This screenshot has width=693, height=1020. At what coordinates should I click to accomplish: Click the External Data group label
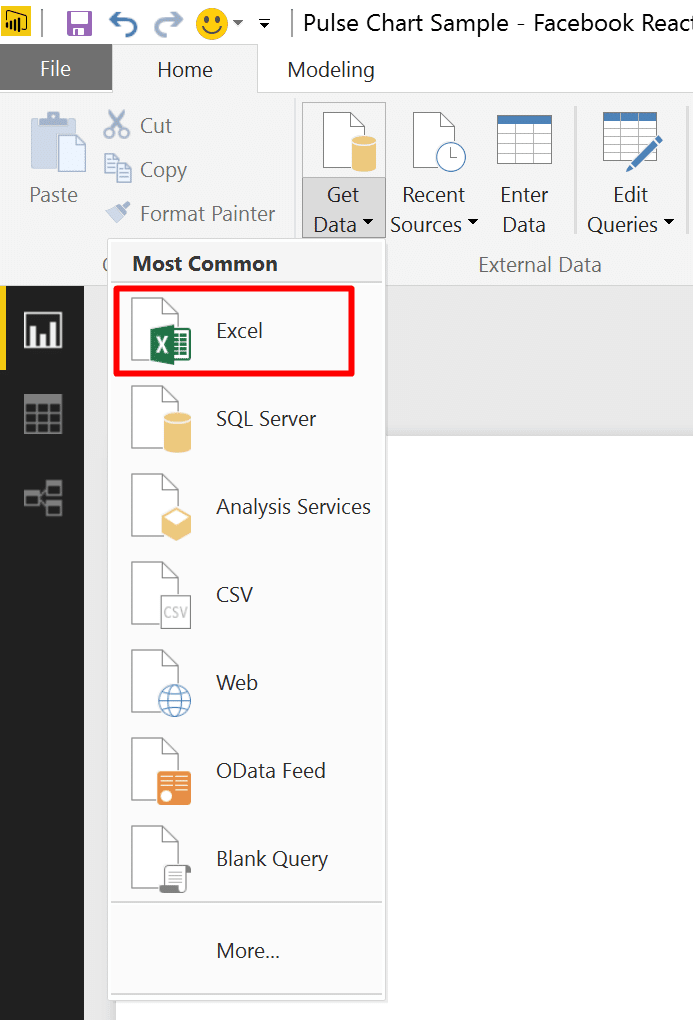point(539,265)
